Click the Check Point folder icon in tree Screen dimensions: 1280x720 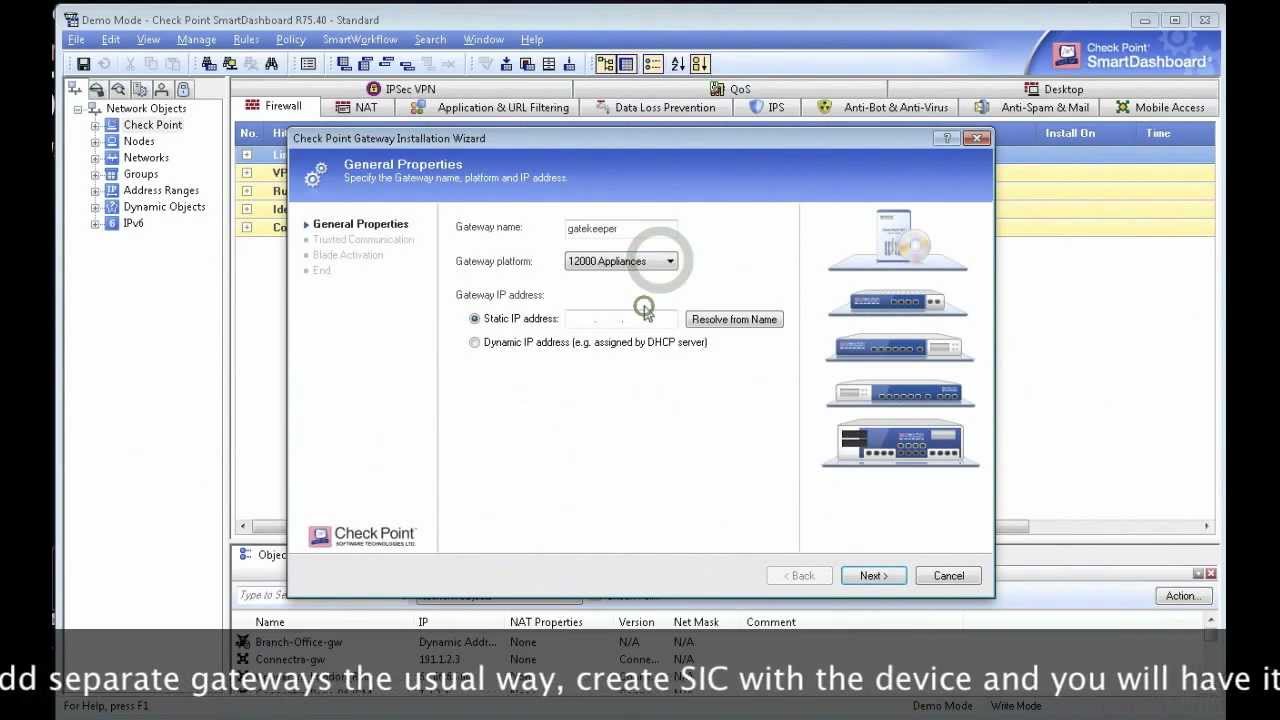(x=112, y=125)
